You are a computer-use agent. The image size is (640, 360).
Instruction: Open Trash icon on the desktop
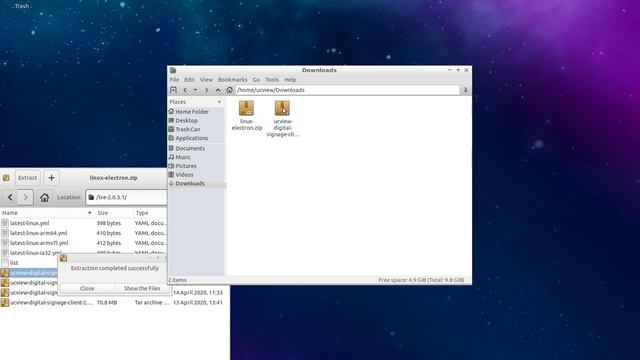(x=22, y=6)
